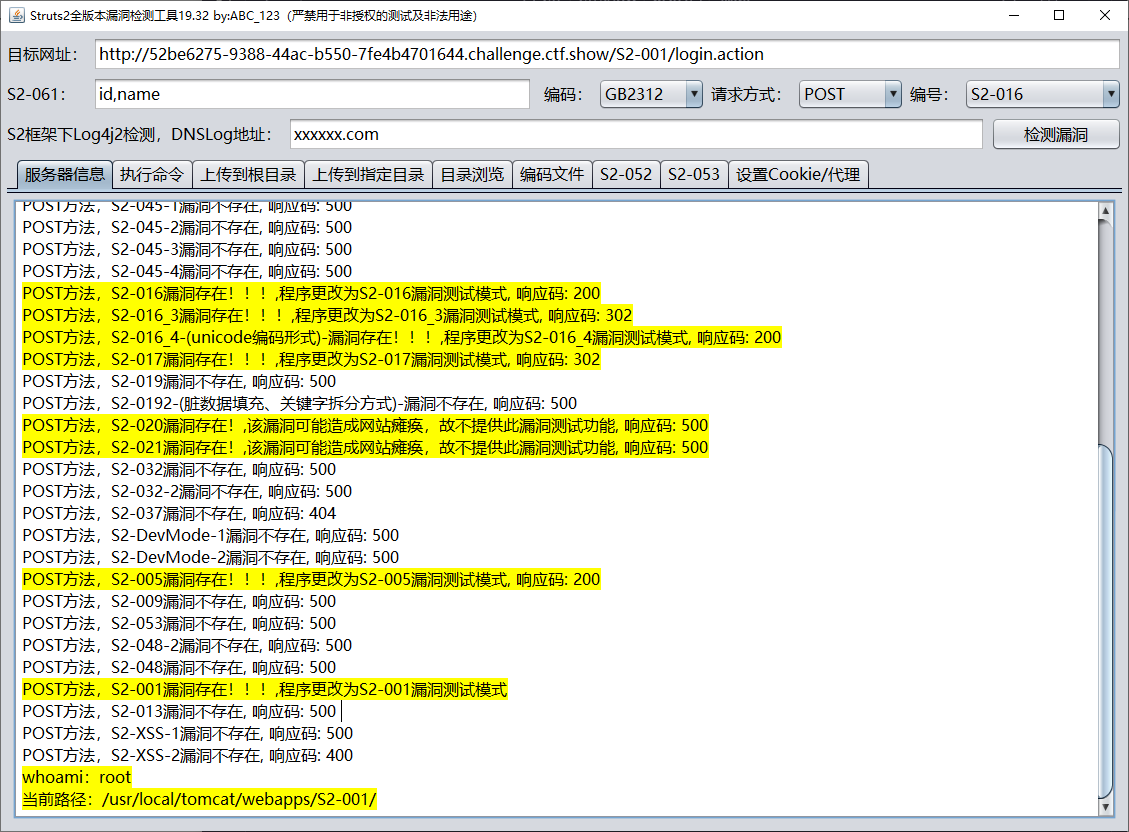Screen dimensions: 1129x832
Task: Close the Struts2 tool window
Action: [1105, 15]
